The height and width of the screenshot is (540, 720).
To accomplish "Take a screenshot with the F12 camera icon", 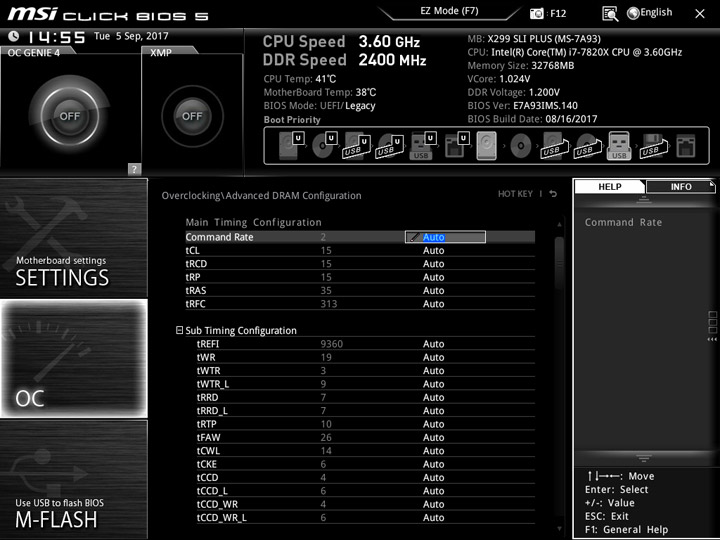I will coord(536,13).
